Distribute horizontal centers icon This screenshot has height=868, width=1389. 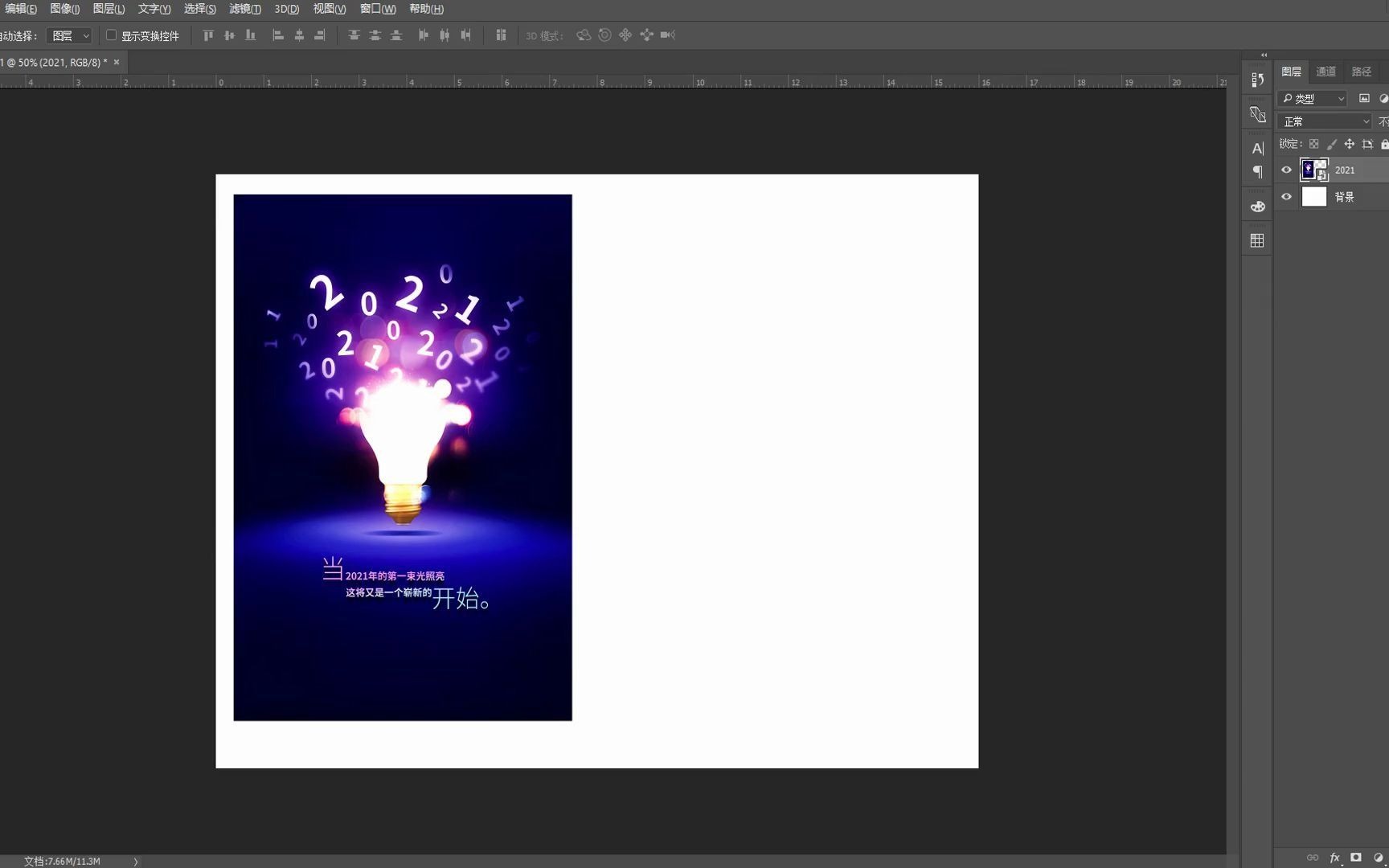coord(445,35)
